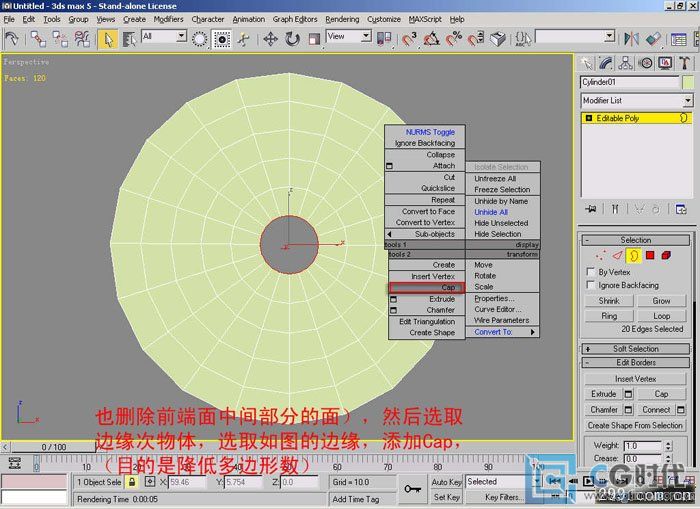Open Select by Name tool

point(129,39)
